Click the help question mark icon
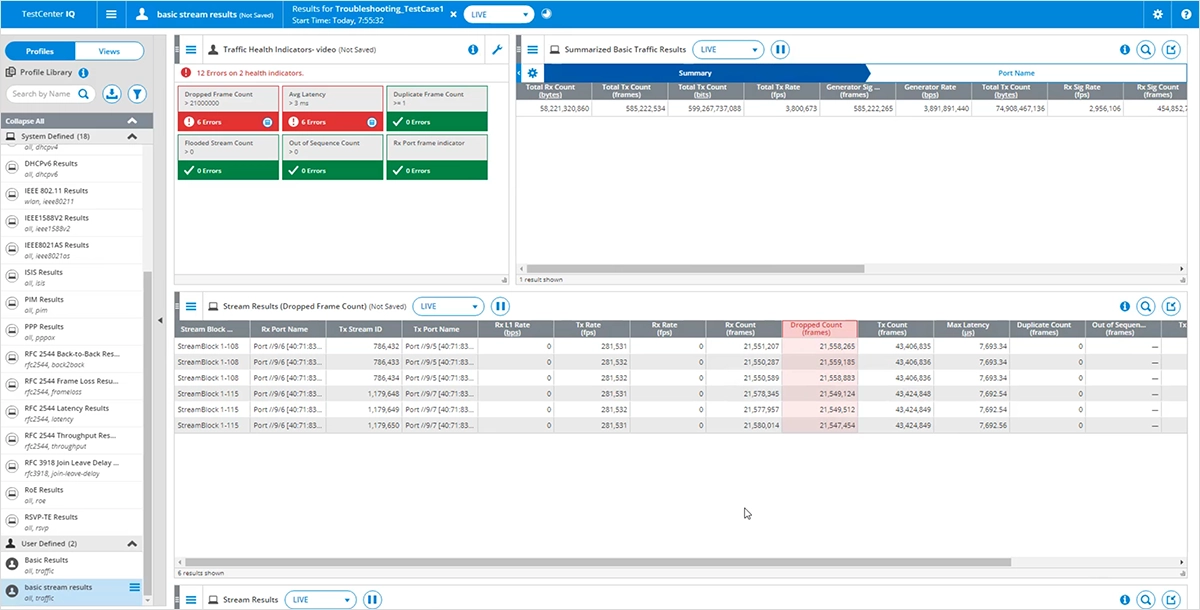 click(x=1184, y=15)
